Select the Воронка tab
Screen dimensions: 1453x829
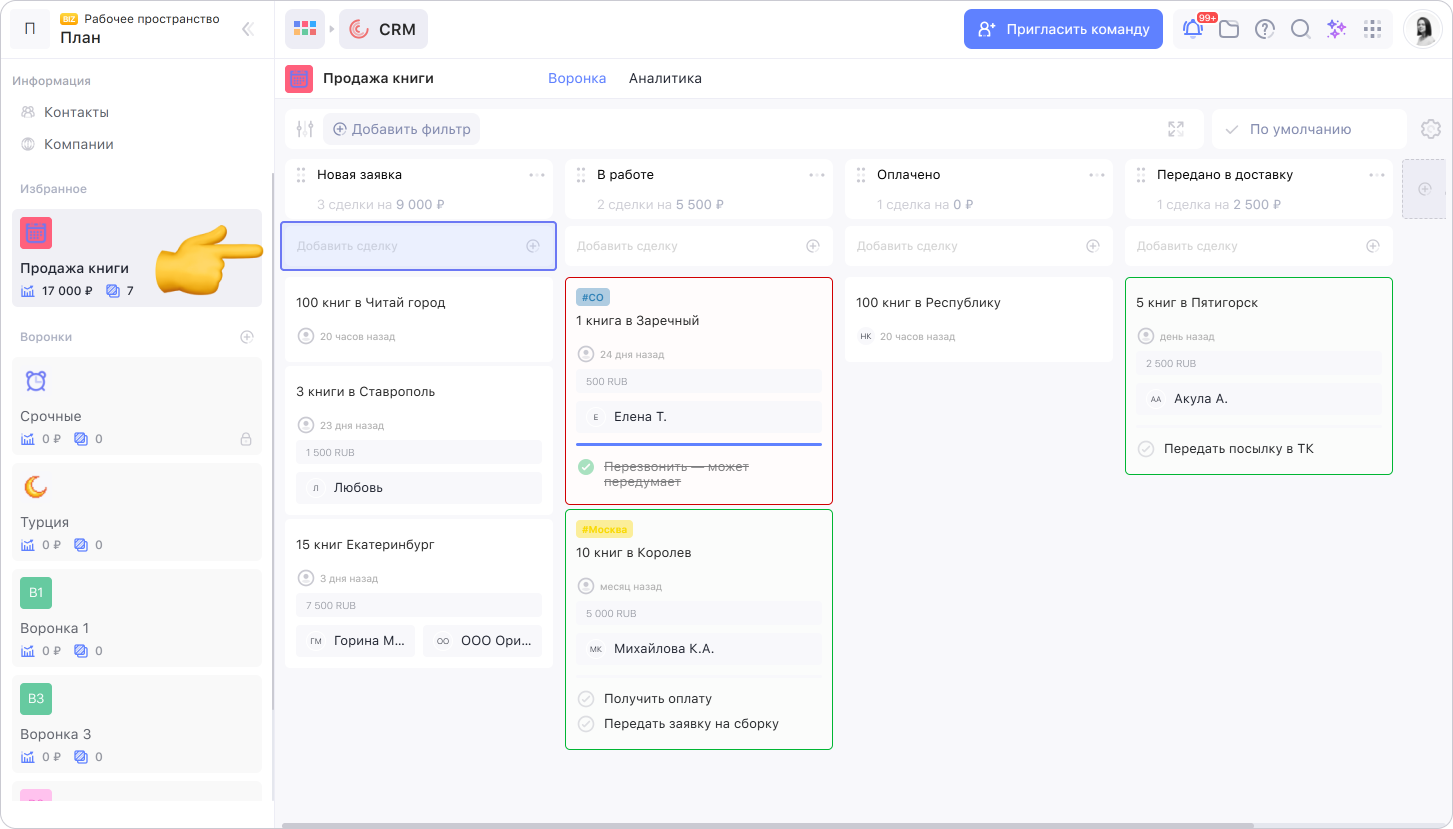click(x=577, y=78)
